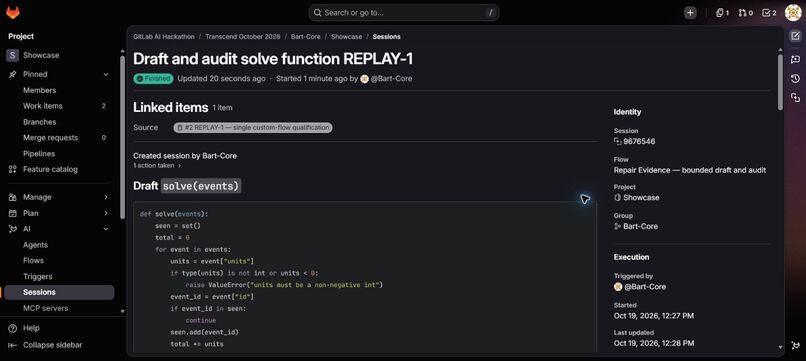Click the Pinned pin icon
The image size is (806, 361).
[13, 74]
